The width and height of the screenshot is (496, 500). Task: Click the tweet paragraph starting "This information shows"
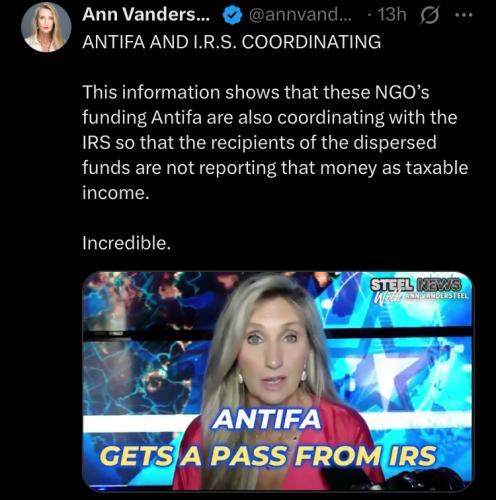tap(275, 142)
